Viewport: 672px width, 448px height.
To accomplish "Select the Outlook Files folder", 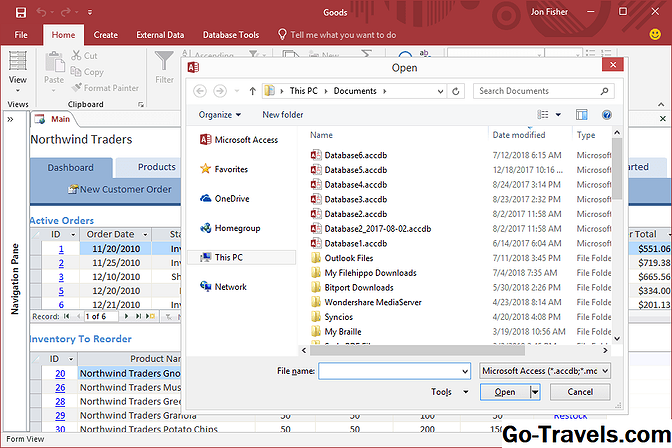I will pos(342,258).
